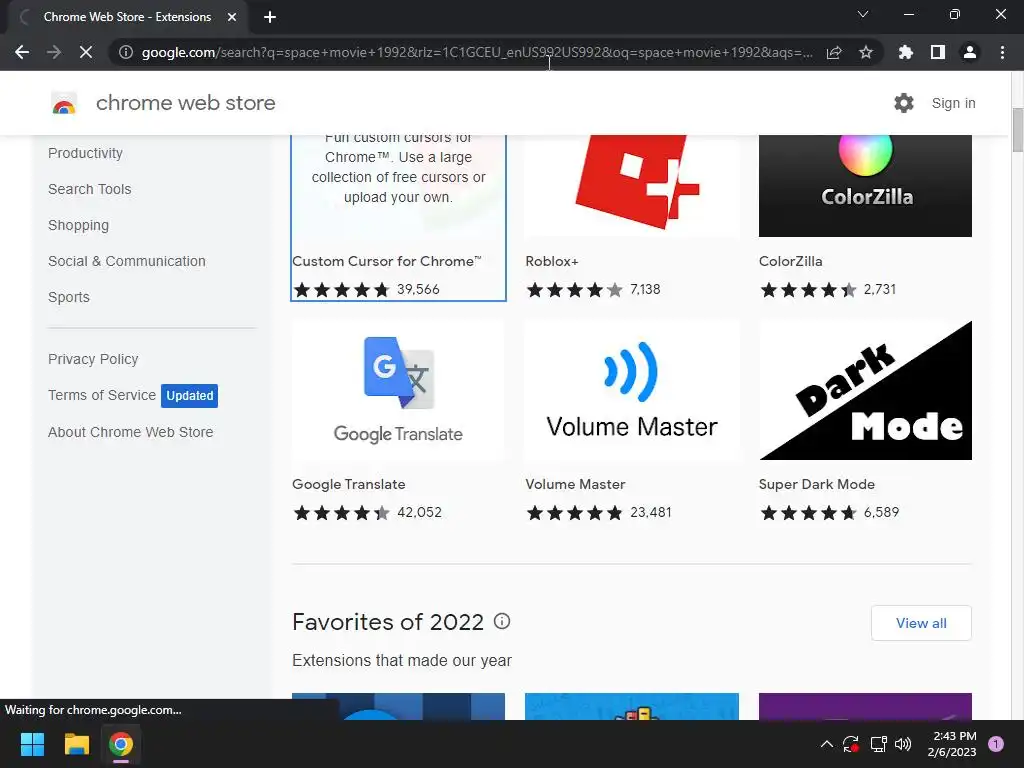
Task: Open the Custom Cursor for Chrome card
Action: click(x=398, y=218)
